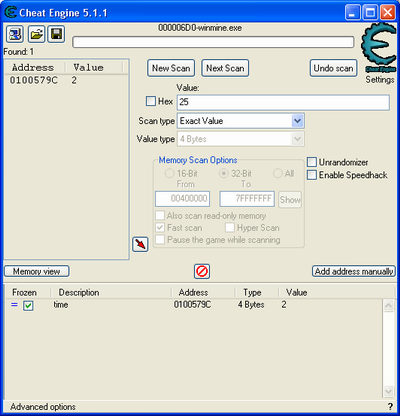Click the Value column header in cheat table
Image resolution: width=400 pixels, height=416 pixels.
pos(297,292)
